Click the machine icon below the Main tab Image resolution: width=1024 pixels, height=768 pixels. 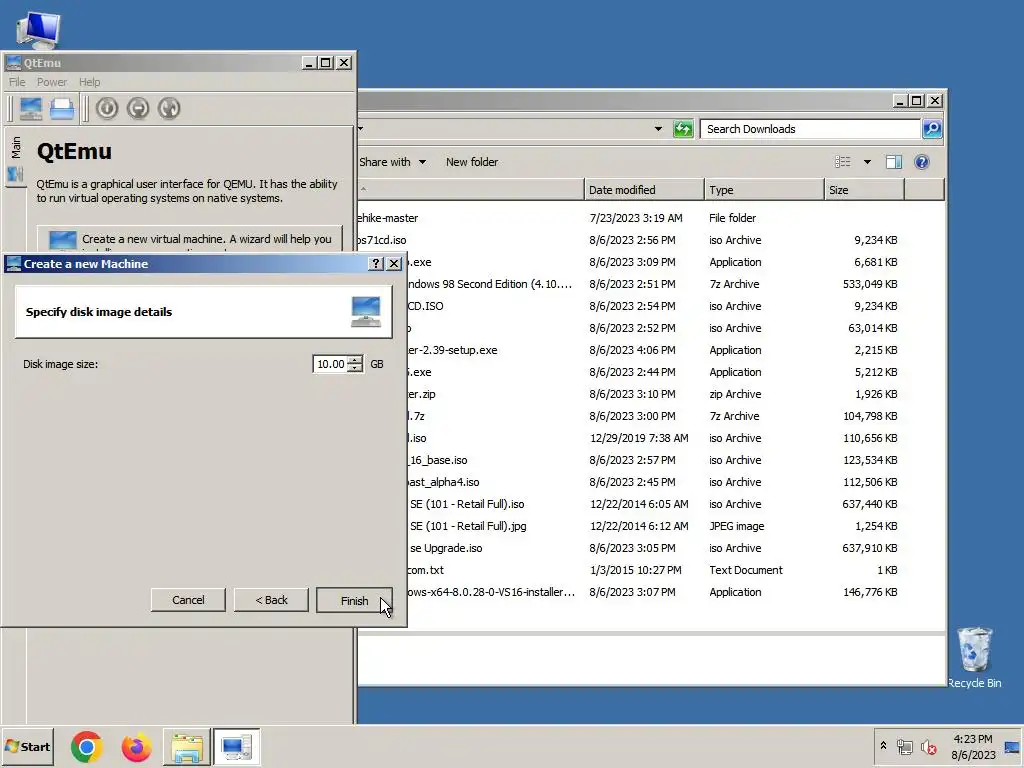pyautogui.click(x=16, y=174)
